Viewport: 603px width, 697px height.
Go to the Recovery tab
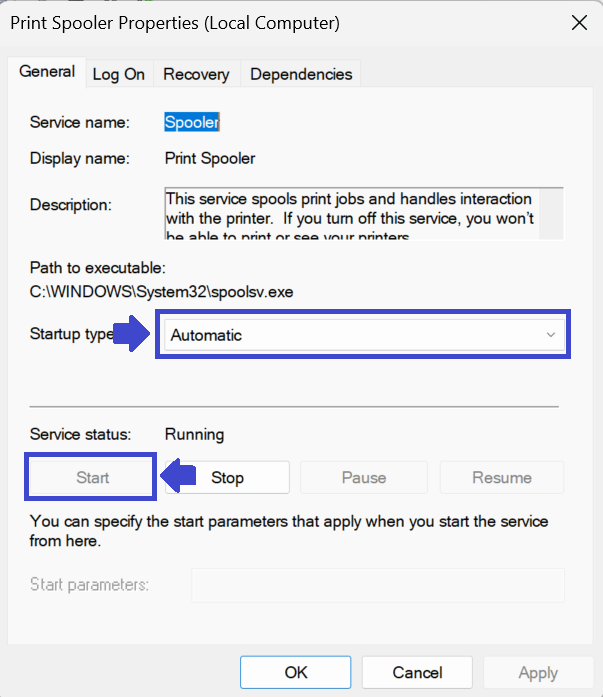[x=196, y=74]
